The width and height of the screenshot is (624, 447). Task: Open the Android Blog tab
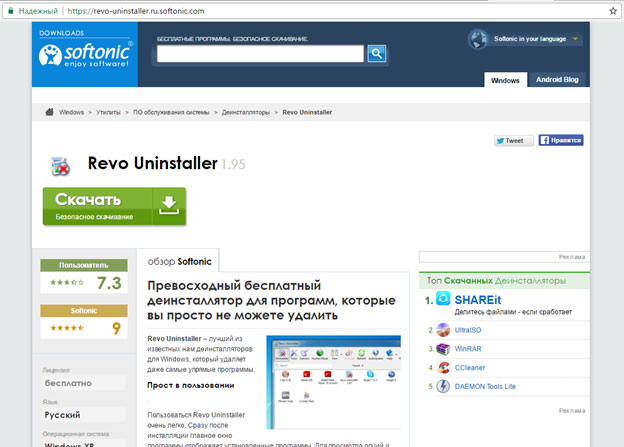(x=557, y=80)
